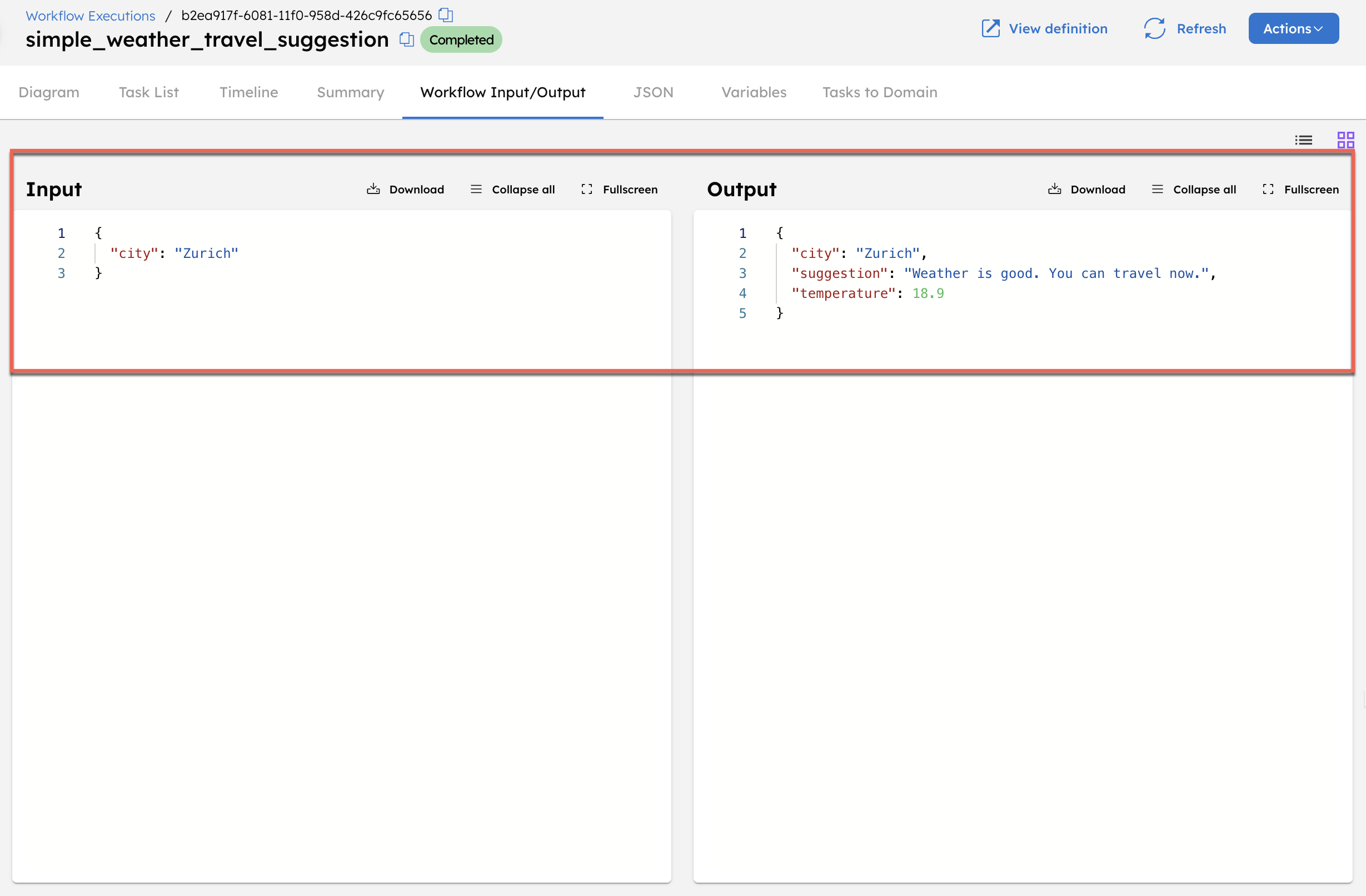Go back to Workflow Executions breadcrumb link
The image size is (1366, 896).
pos(91,16)
